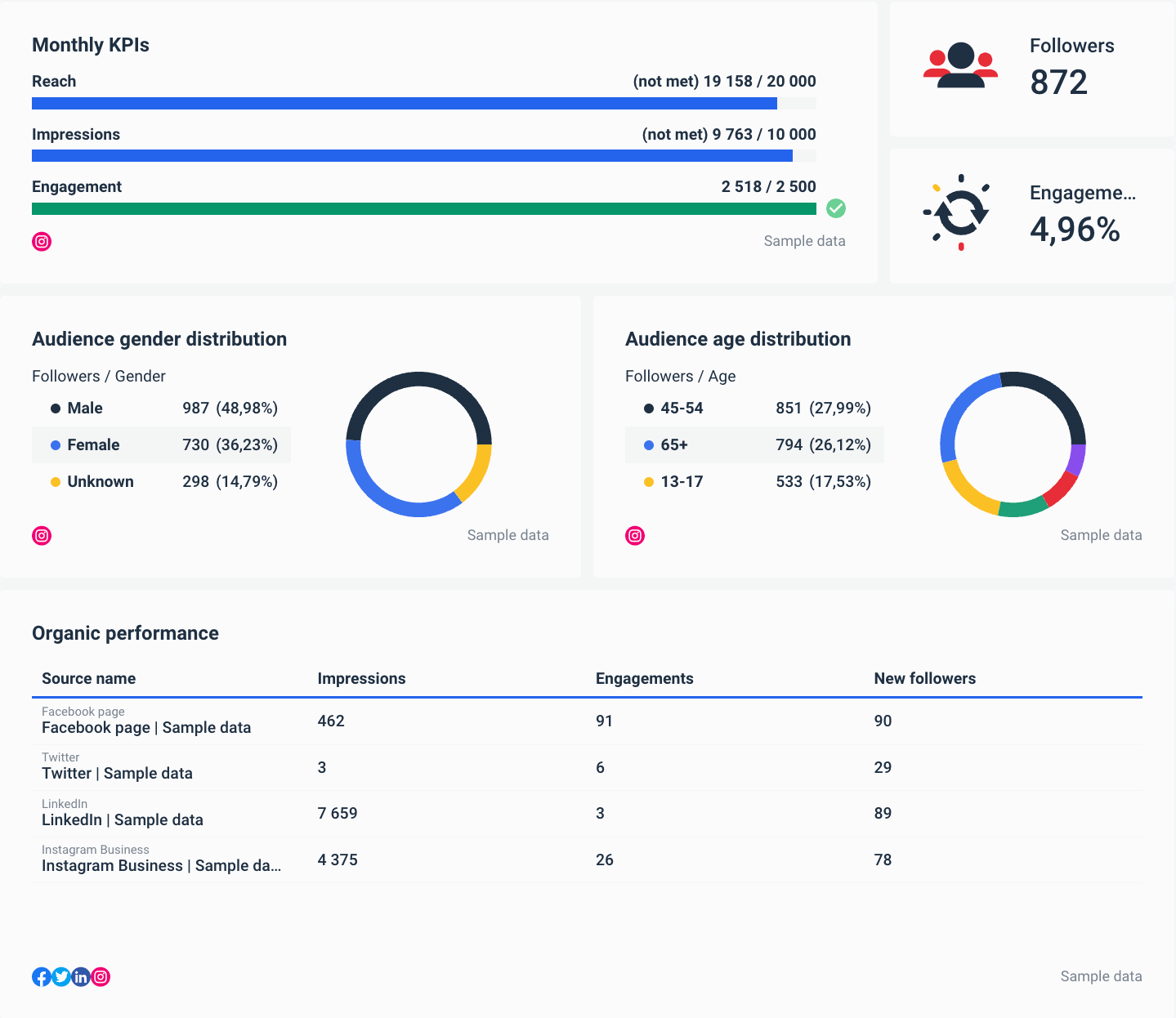Click the Instagram icon under gender distribution

[41, 535]
